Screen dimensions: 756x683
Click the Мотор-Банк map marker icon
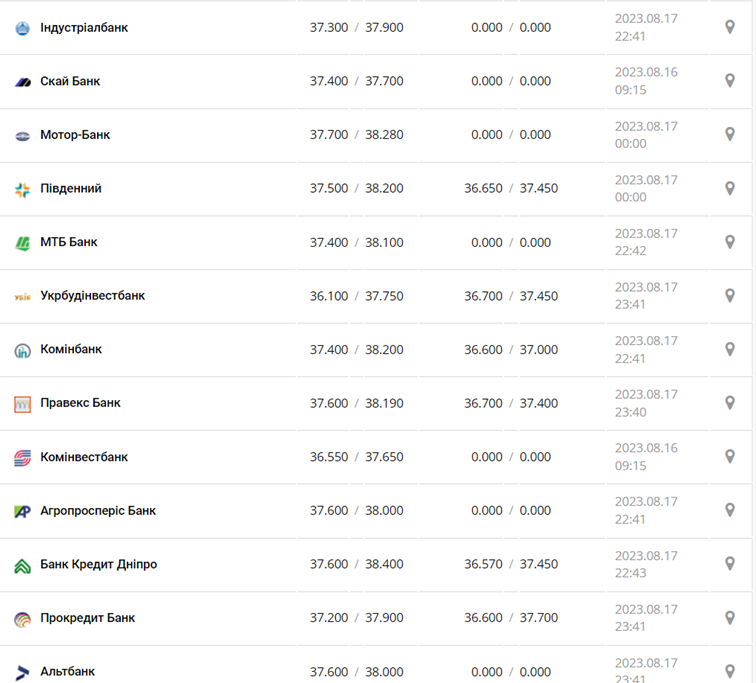pyautogui.click(x=730, y=134)
